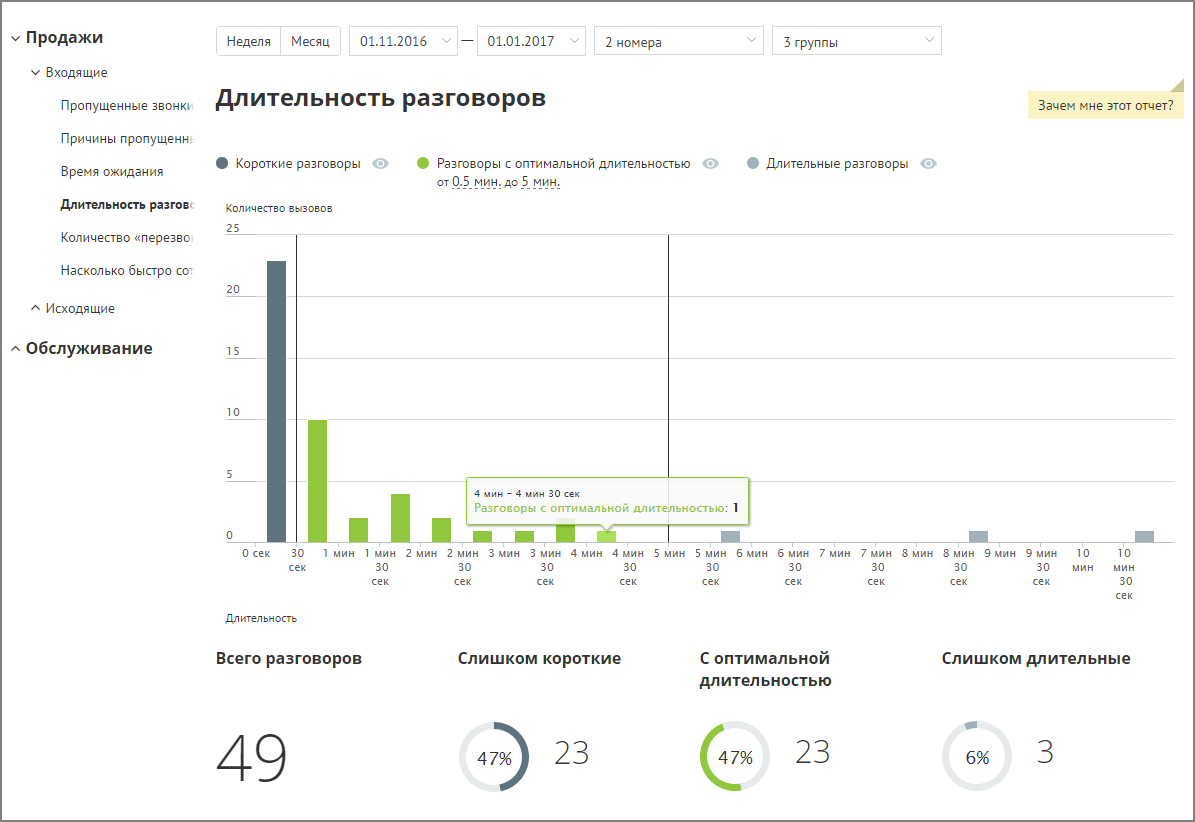Viewport: 1195px width, 822px height.
Task: Open the 3 группы dropdown
Action: pos(857,41)
